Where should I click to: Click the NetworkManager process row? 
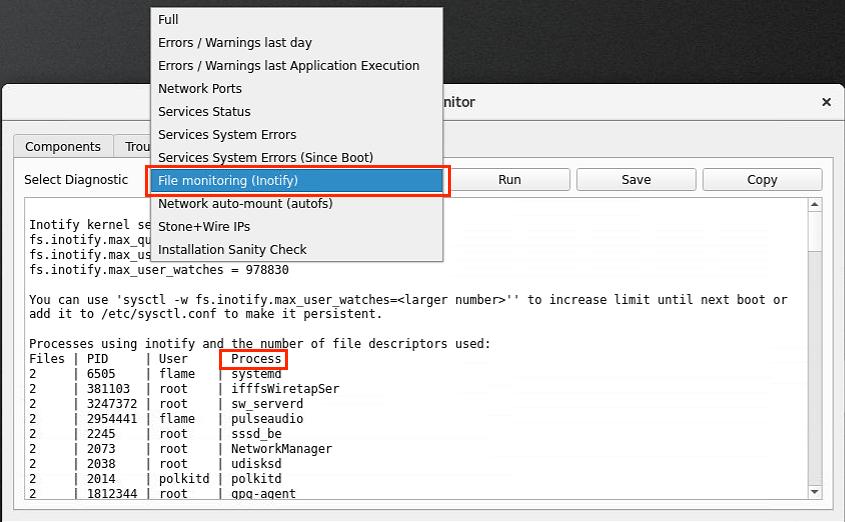[x=181, y=449]
